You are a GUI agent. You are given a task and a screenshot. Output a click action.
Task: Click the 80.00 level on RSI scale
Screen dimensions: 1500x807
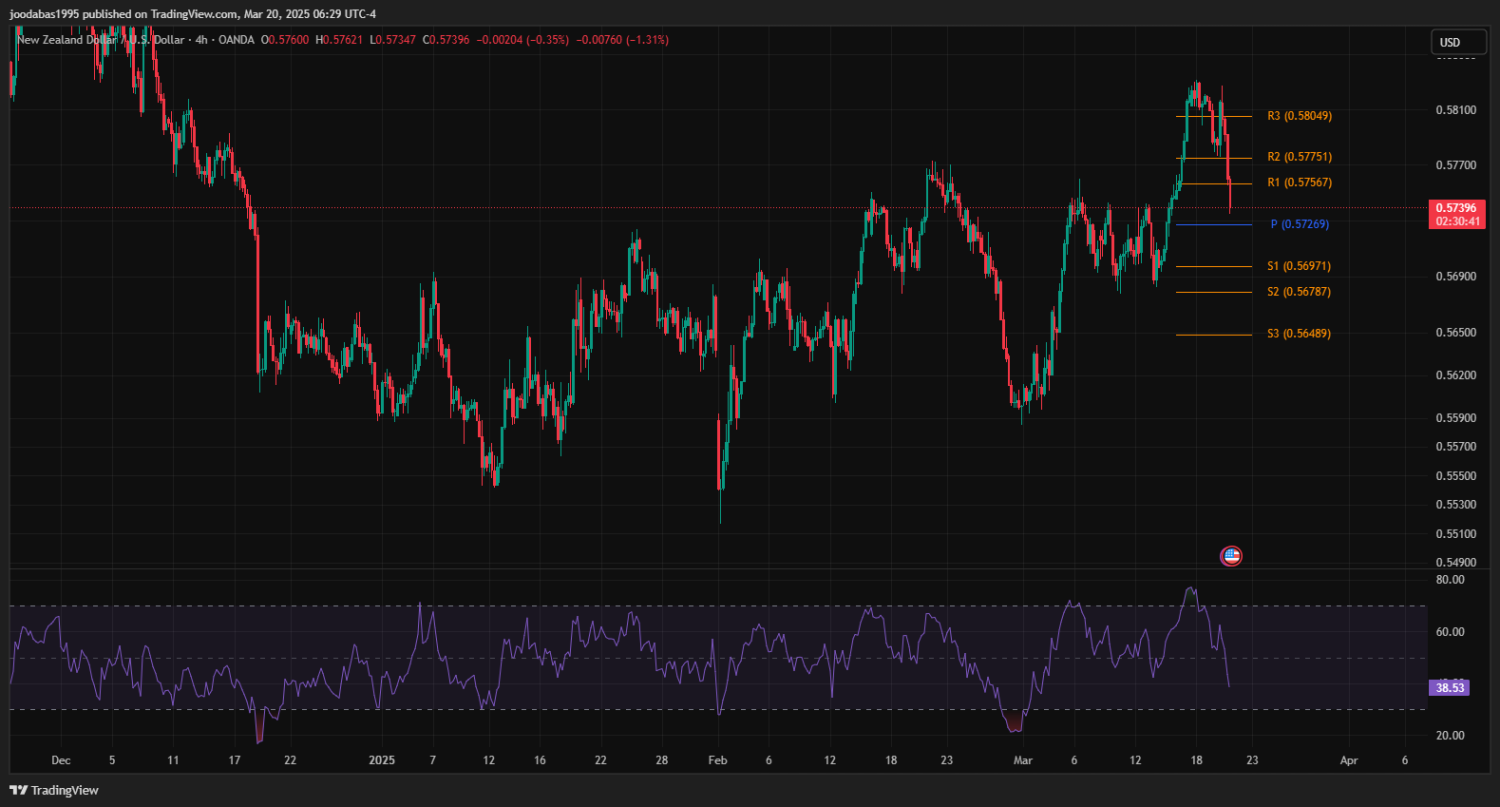pos(1450,580)
